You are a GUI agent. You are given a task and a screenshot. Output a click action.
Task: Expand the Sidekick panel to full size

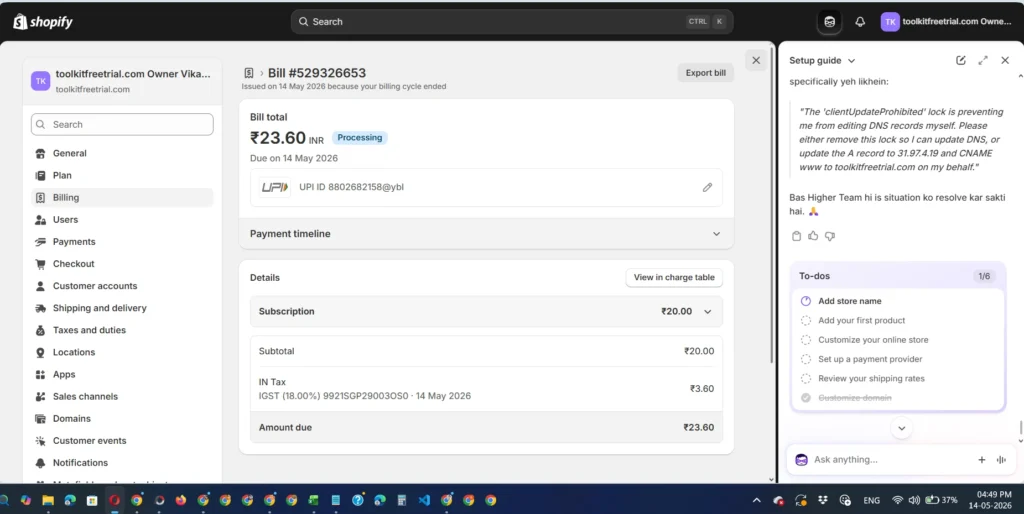[x=983, y=60]
